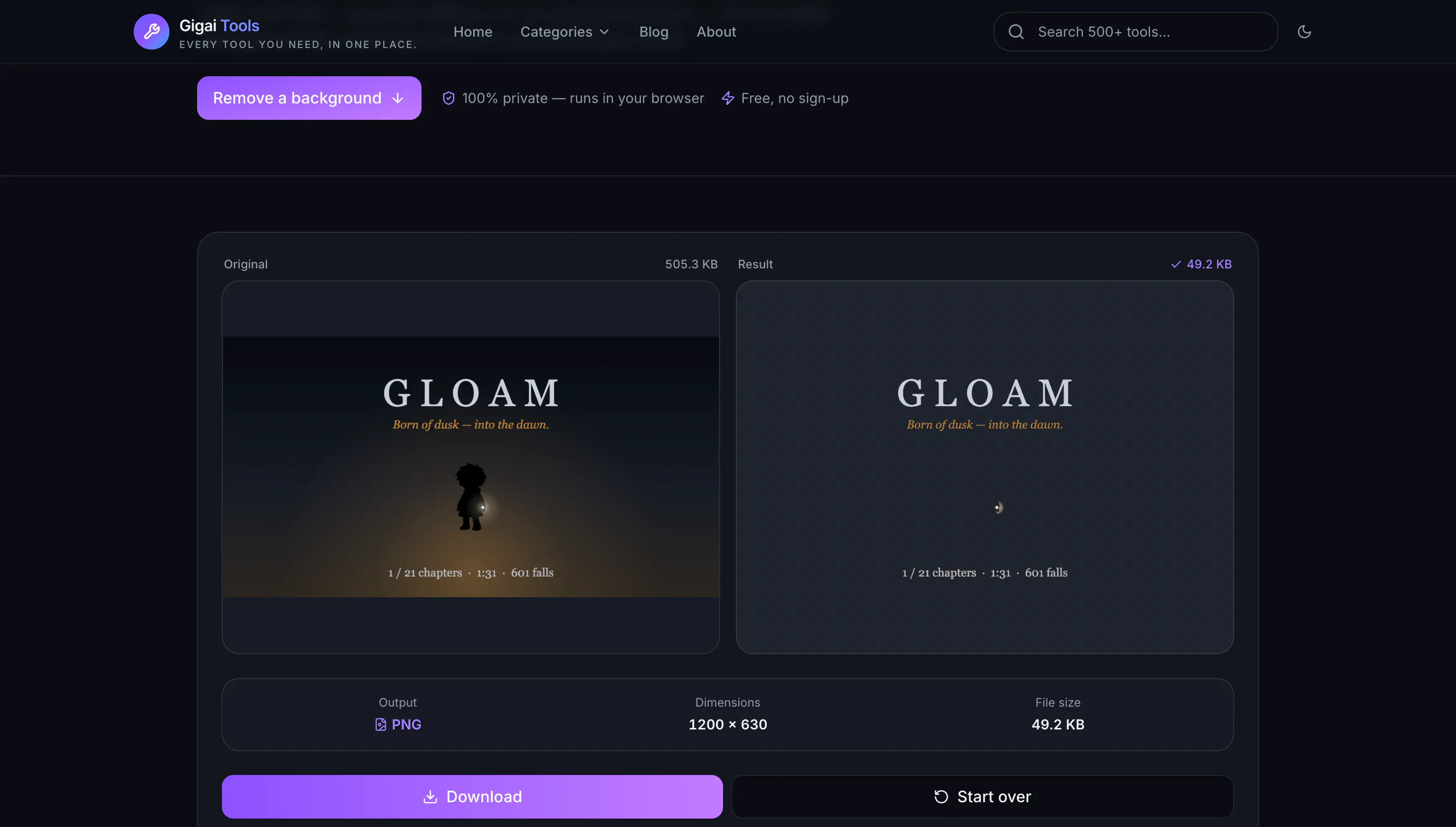The width and height of the screenshot is (1456, 827).
Task: Open the About page
Action: click(716, 32)
